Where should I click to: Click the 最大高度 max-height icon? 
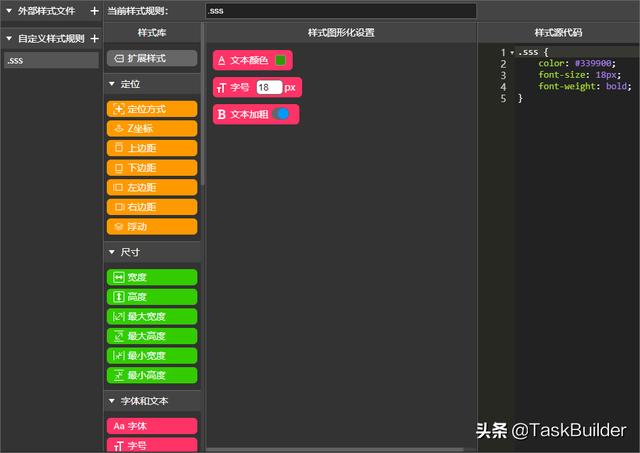pyautogui.click(x=118, y=336)
